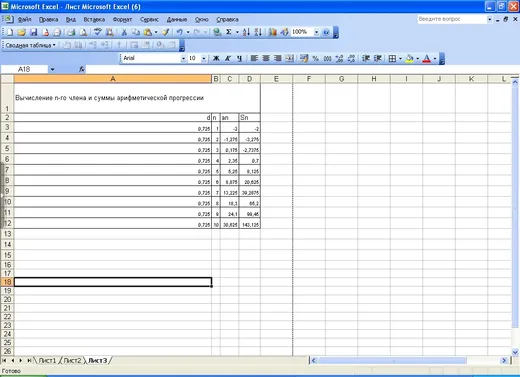Paste clipboard contents from the toolbar
Viewport: 520px width, 377px height.
point(148,32)
